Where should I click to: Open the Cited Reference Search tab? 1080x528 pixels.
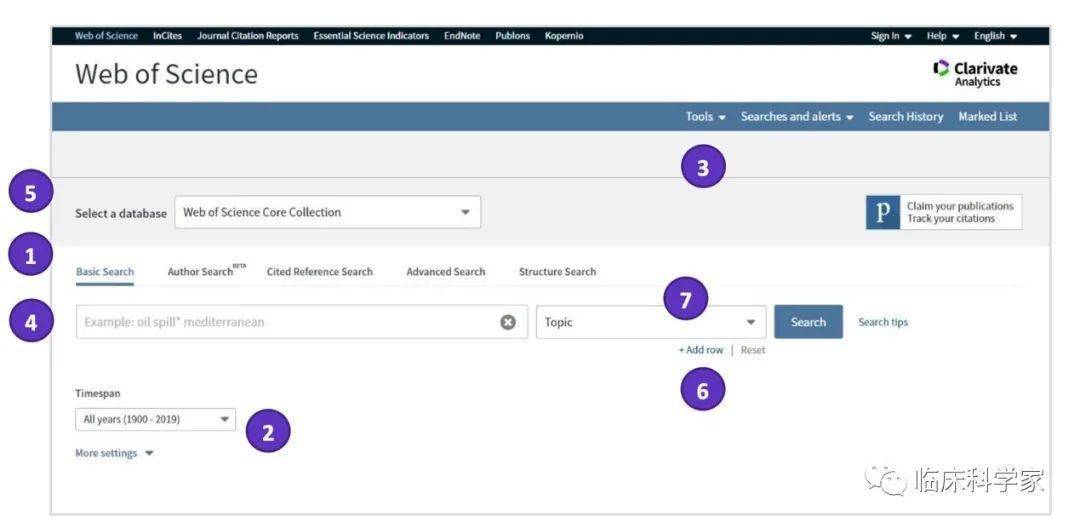(x=319, y=272)
